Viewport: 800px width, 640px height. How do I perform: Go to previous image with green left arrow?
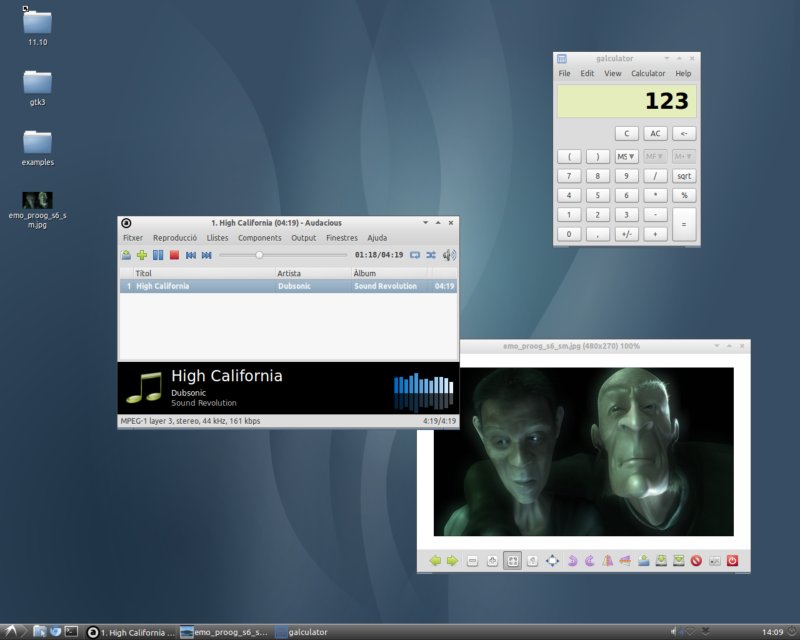click(x=435, y=561)
